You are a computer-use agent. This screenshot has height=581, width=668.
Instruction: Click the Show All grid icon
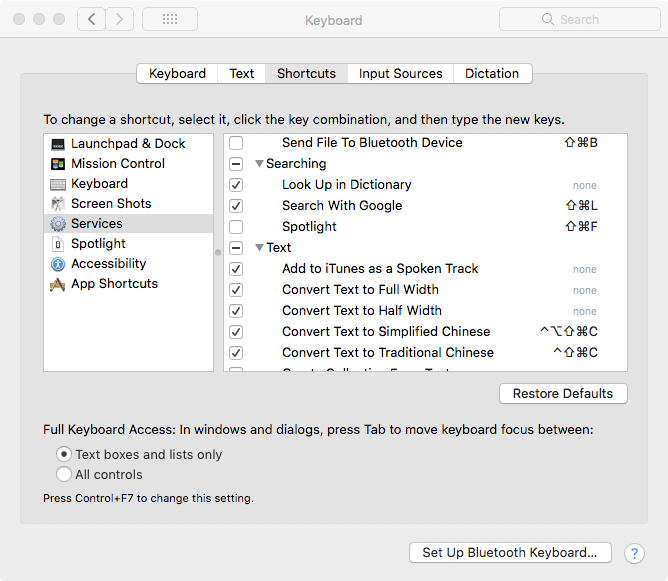[170, 19]
